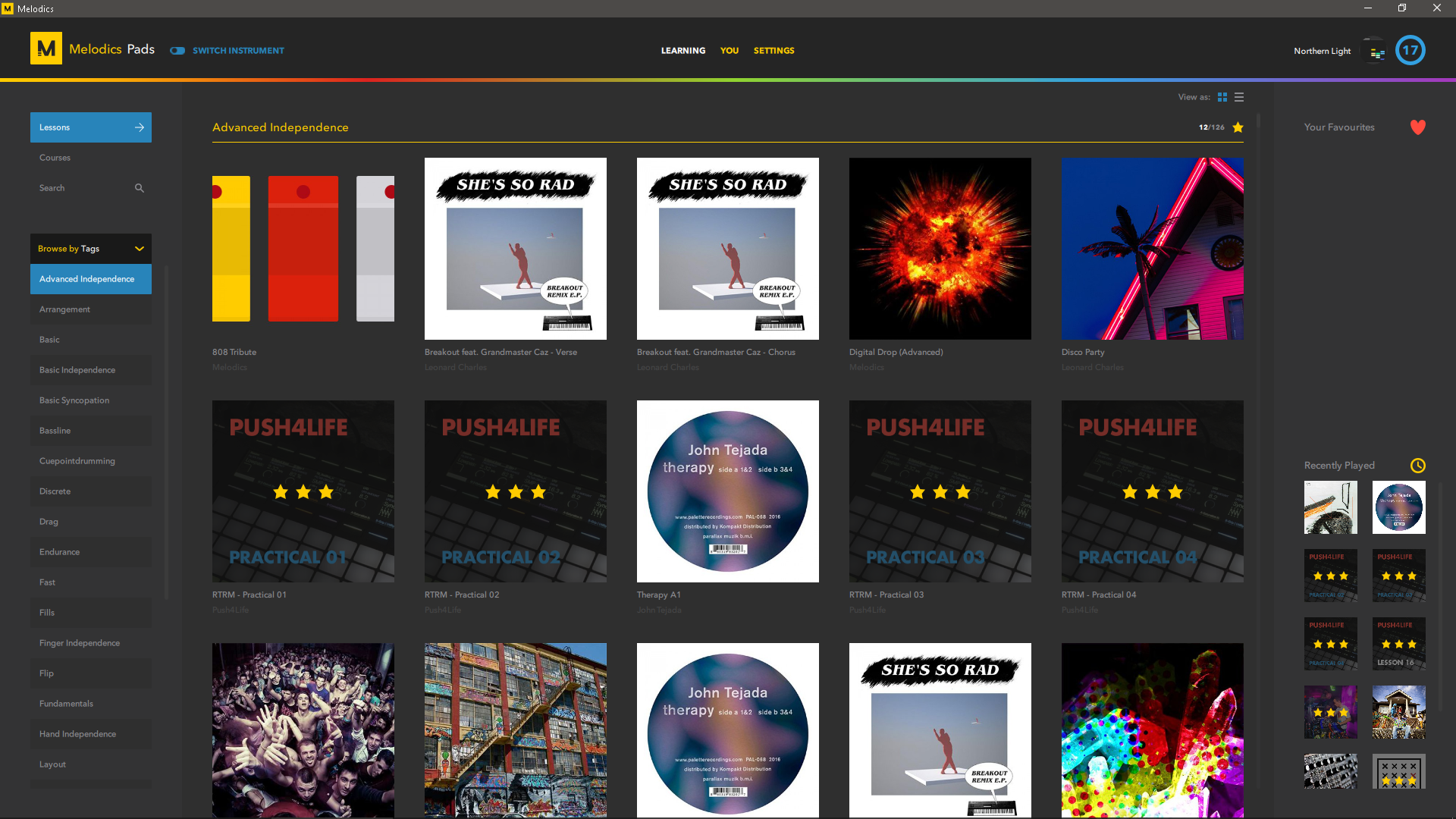Open the level 17 badge
The width and height of the screenshot is (1456, 819).
[1410, 51]
